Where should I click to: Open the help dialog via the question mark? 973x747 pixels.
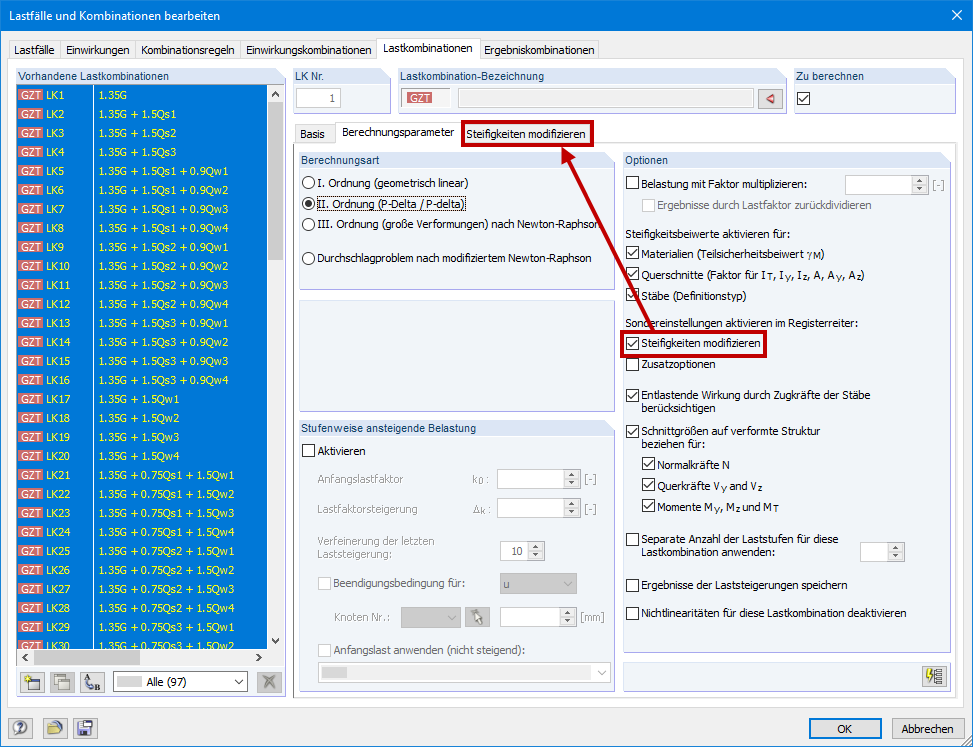(19, 728)
